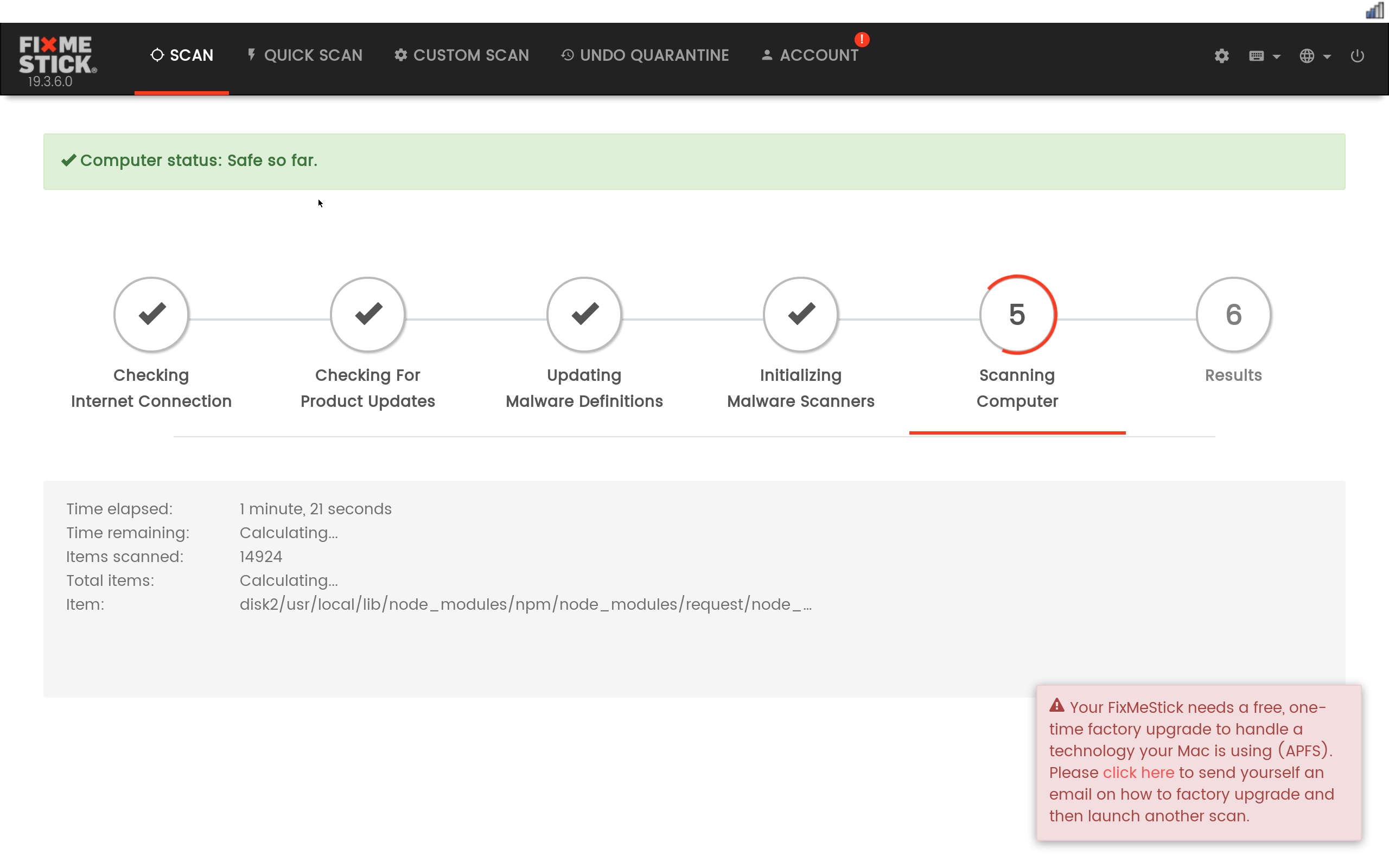Open the Custom Scan tab

(x=462, y=55)
